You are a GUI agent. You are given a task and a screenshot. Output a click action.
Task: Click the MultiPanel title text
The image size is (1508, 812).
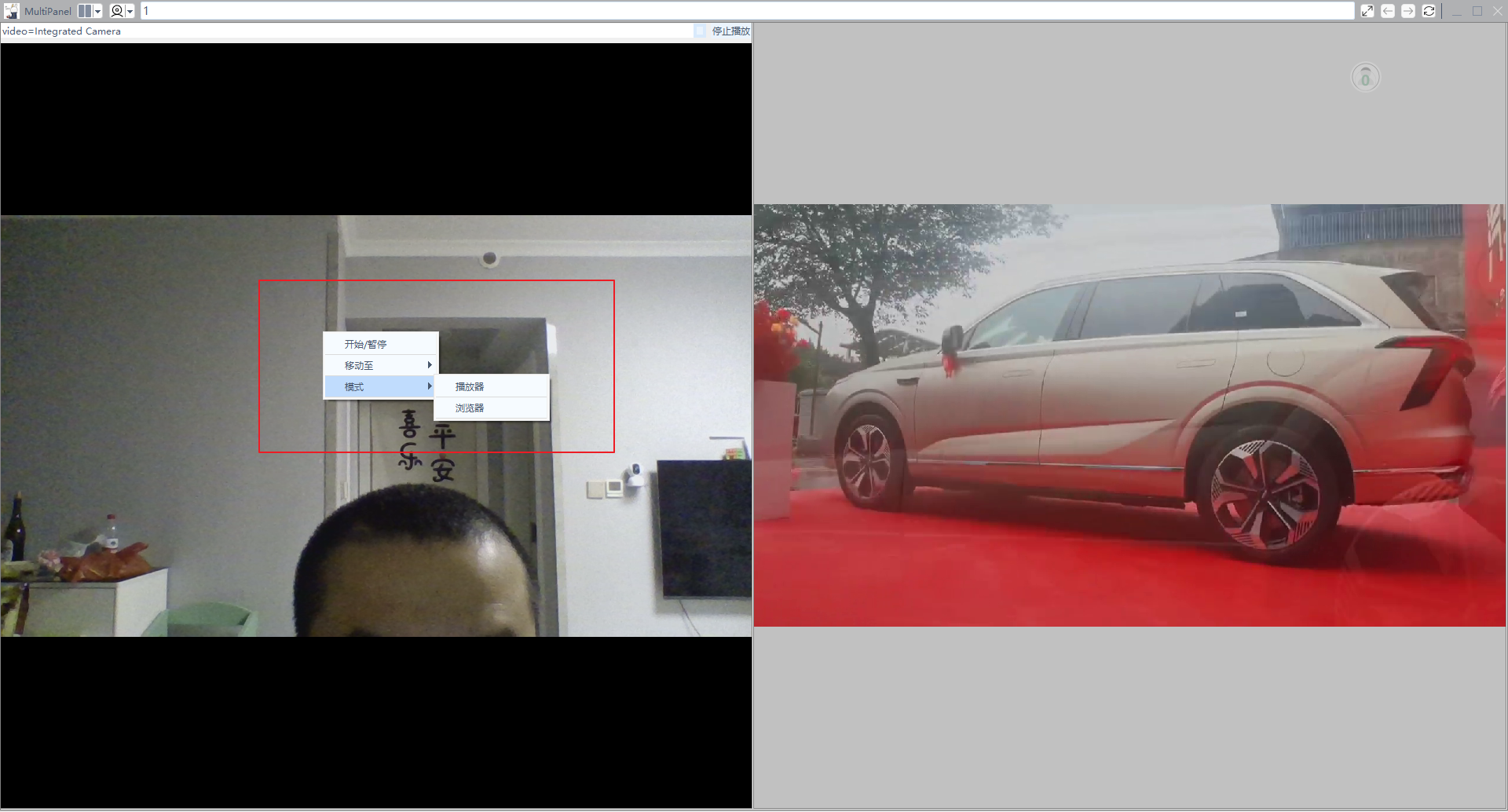(48, 11)
